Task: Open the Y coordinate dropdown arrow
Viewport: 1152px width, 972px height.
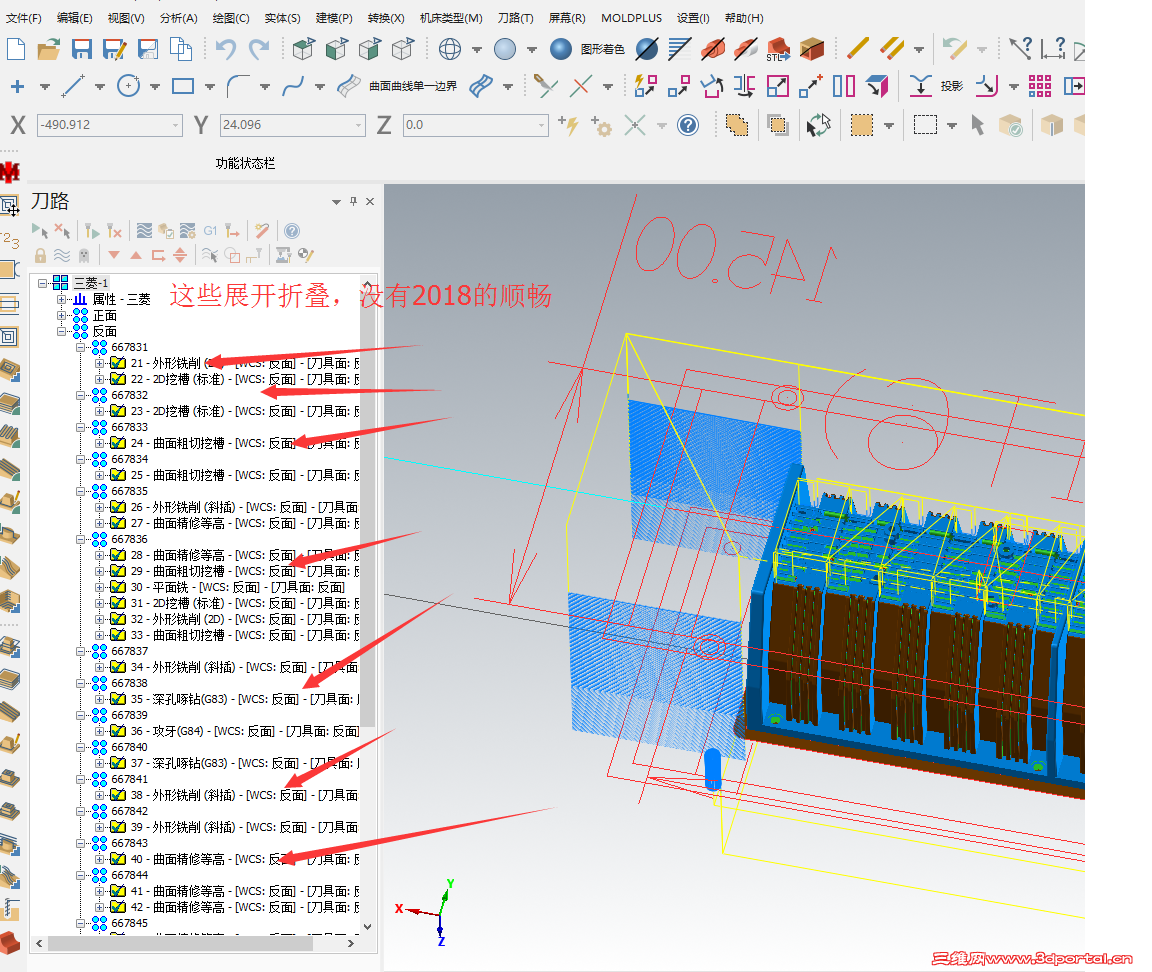Action: 359,126
